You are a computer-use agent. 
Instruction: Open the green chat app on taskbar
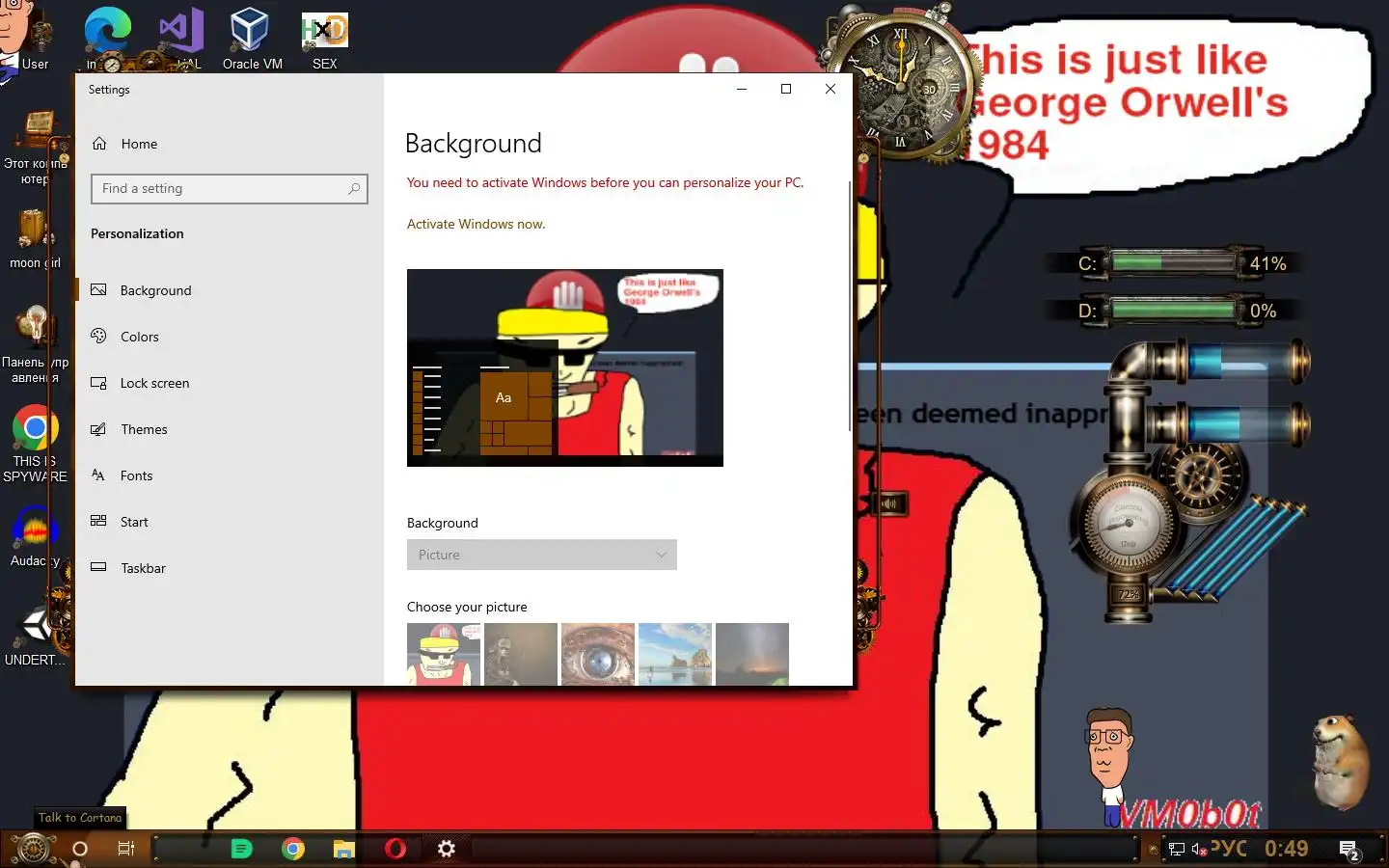coord(241,849)
